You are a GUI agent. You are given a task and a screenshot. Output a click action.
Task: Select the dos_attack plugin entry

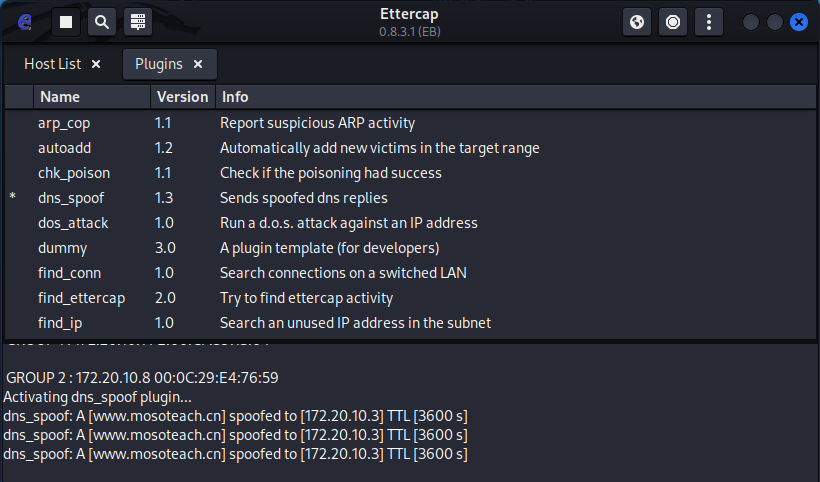coord(73,223)
